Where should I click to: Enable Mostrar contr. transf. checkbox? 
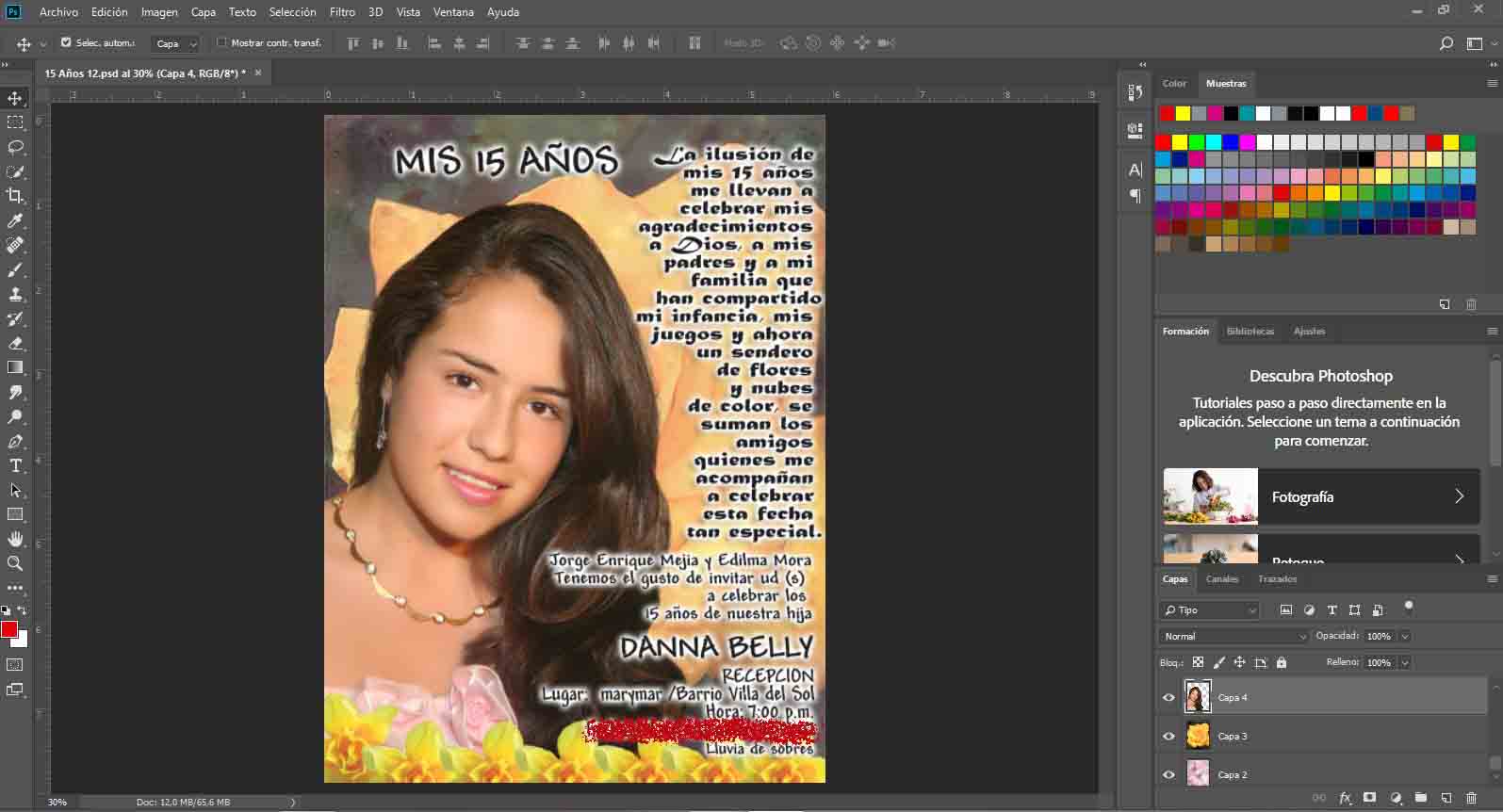point(222,42)
